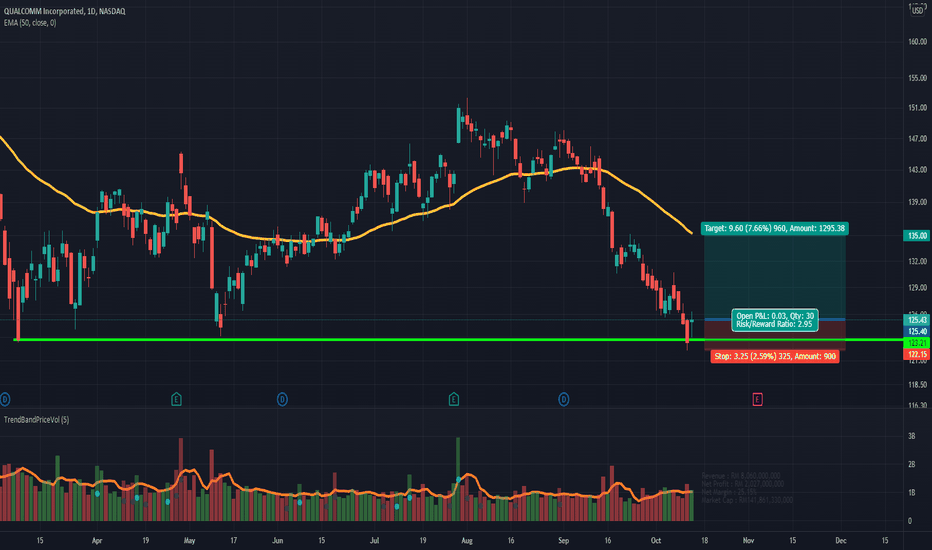Click the 139.00 price axis label
The height and width of the screenshot is (550, 932).
(x=918, y=202)
